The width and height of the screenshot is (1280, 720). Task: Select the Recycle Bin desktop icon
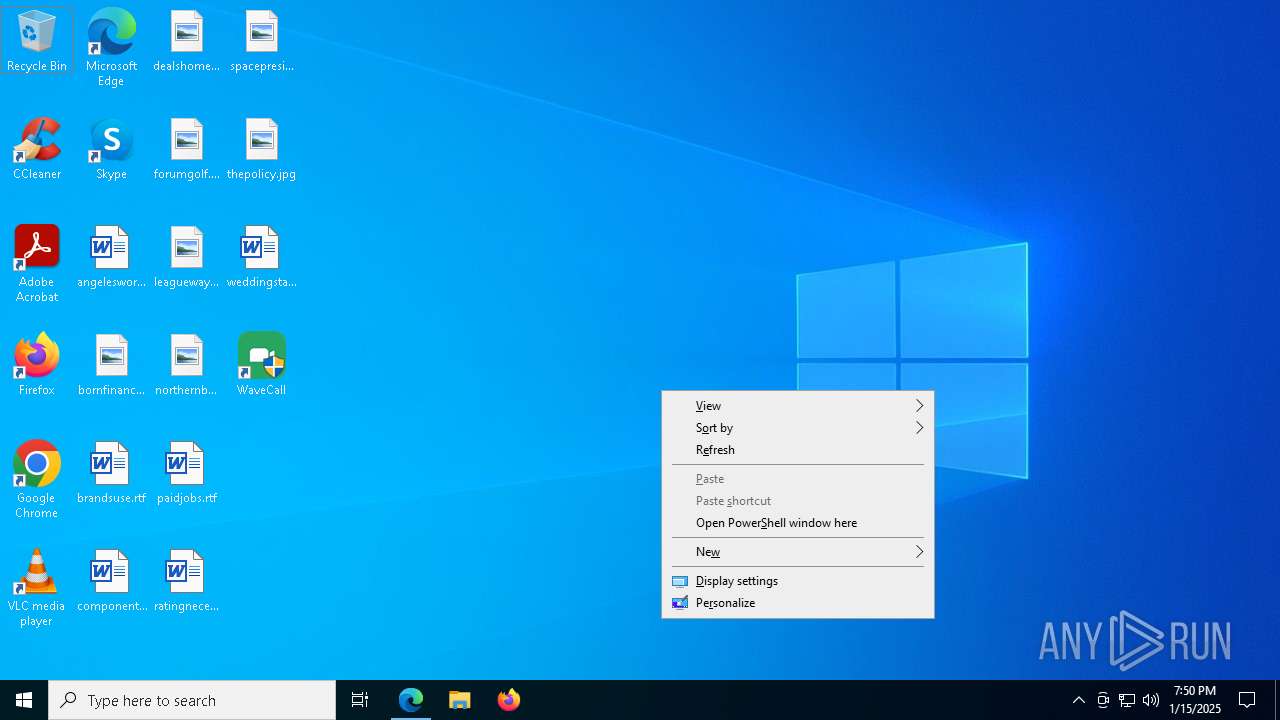(x=37, y=40)
